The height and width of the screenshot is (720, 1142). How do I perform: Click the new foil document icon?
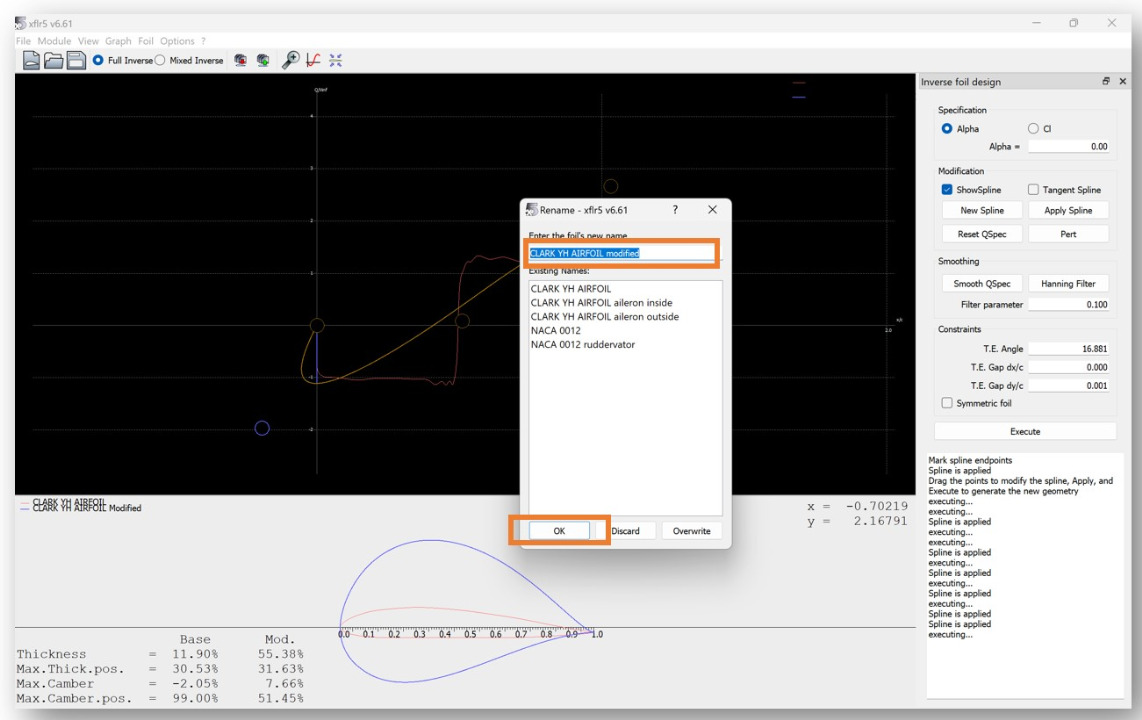click(x=31, y=59)
